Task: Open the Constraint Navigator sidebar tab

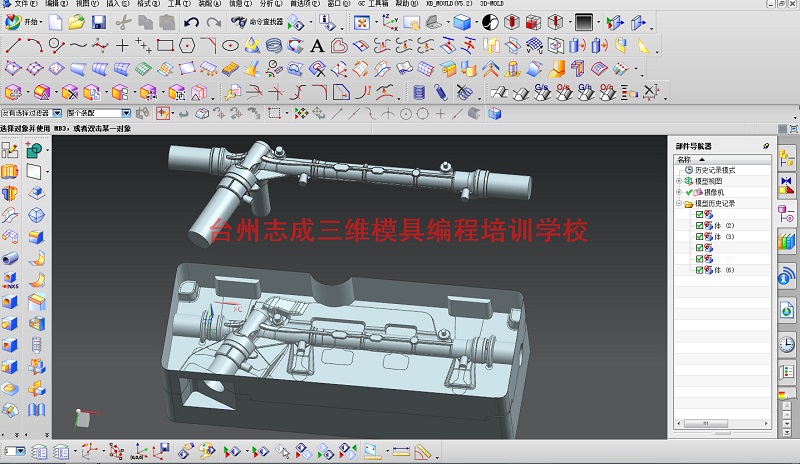Action: tap(786, 186)
